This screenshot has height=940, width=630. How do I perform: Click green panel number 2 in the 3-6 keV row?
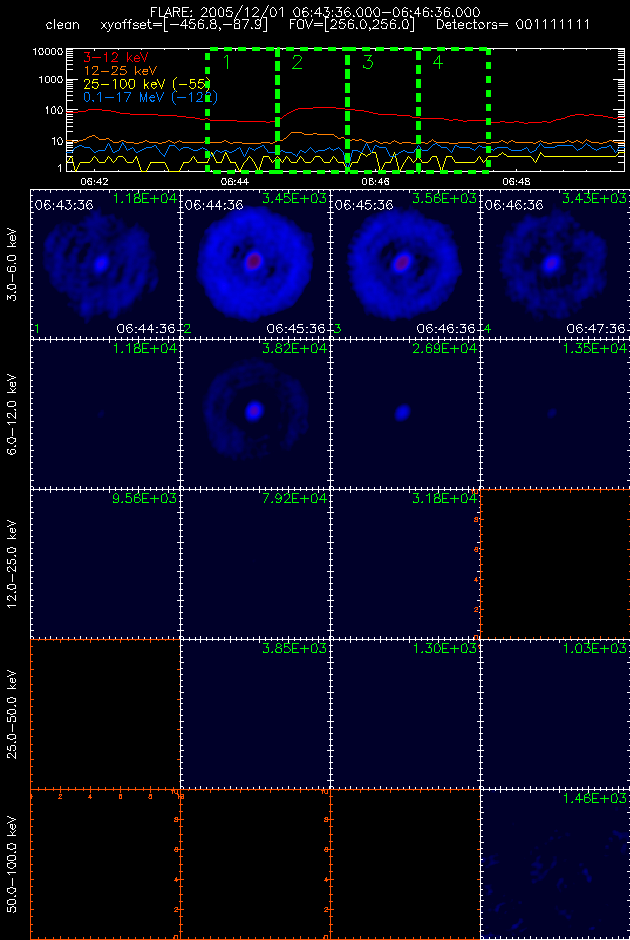[x=186, y=329]
